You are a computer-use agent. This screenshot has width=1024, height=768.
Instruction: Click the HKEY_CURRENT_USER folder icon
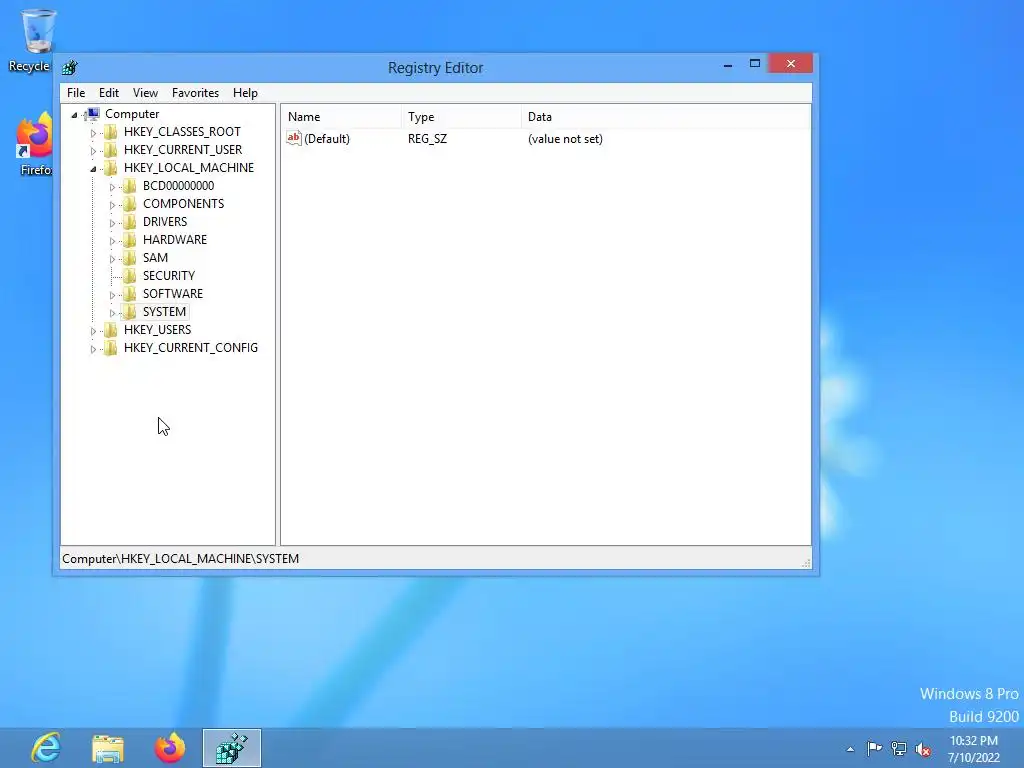click(111, 150)
